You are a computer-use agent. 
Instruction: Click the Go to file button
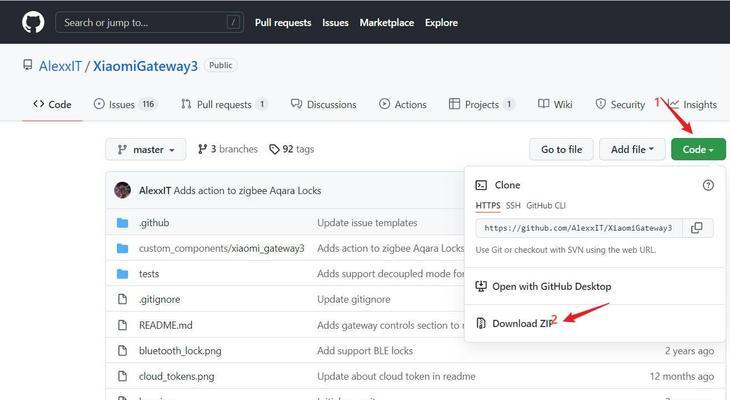click(x=561, y=149)
